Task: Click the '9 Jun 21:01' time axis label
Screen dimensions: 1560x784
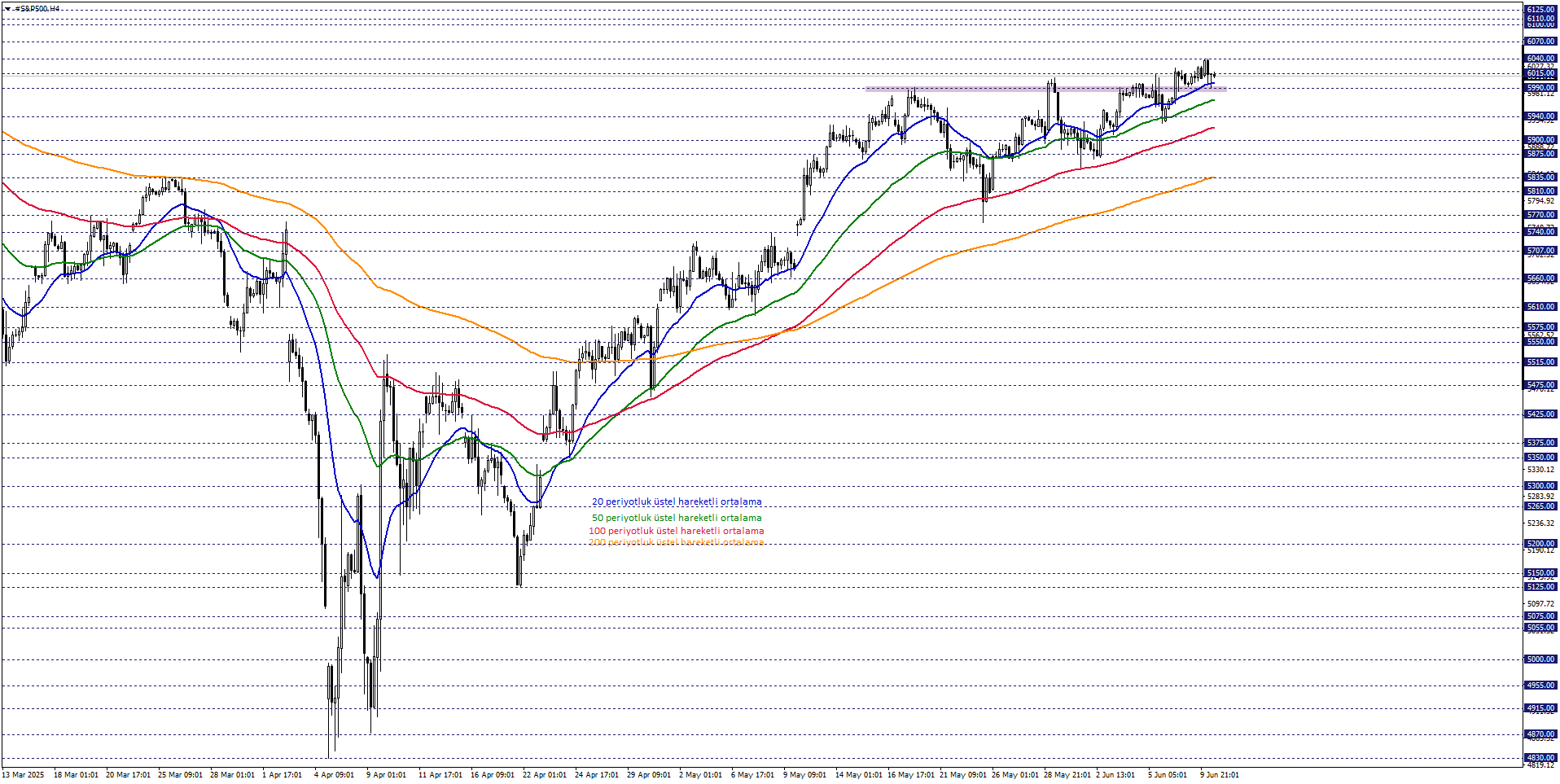Action: click(x=1220, y=775)
